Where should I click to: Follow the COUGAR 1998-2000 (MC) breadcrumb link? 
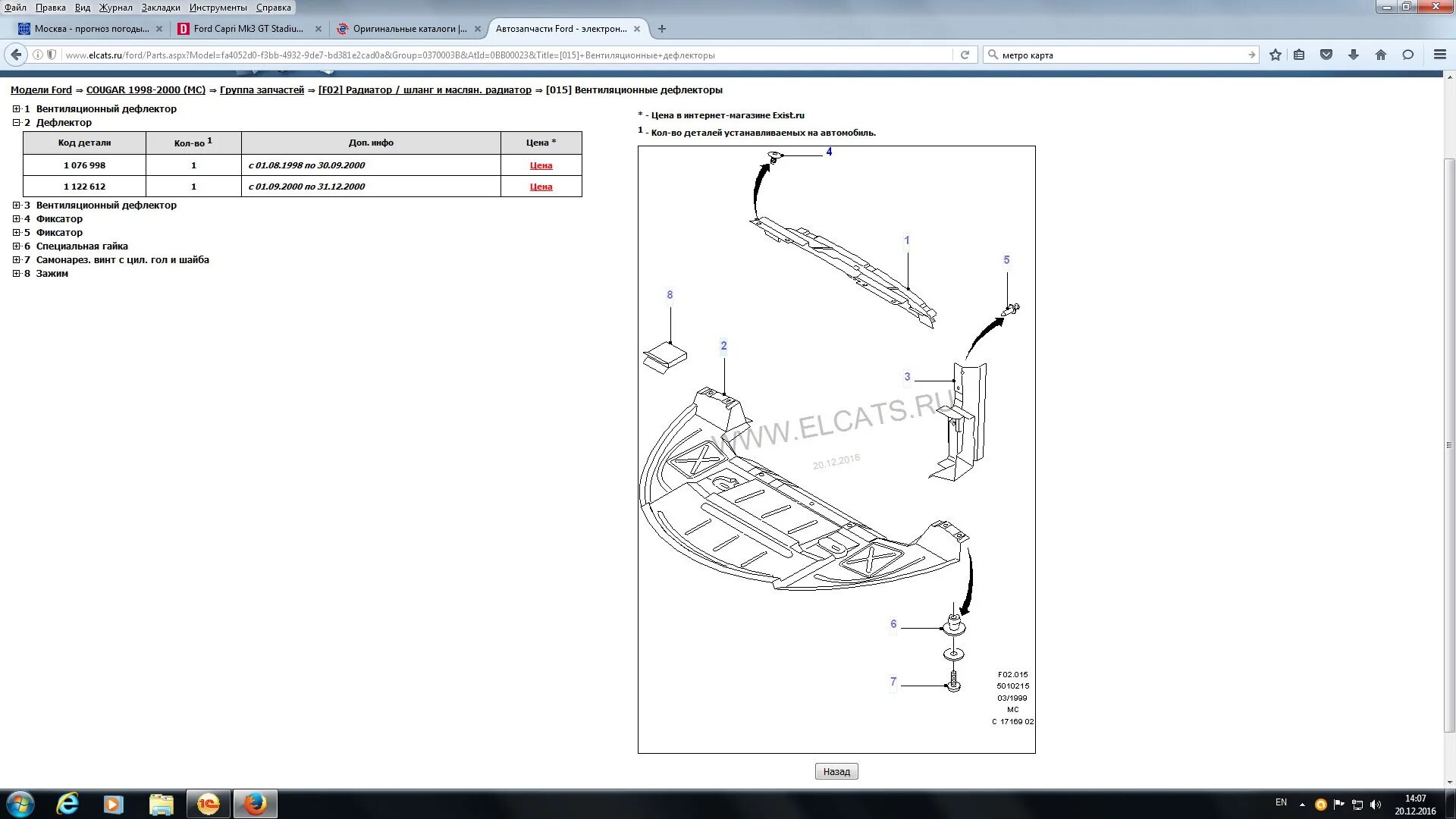146,90
